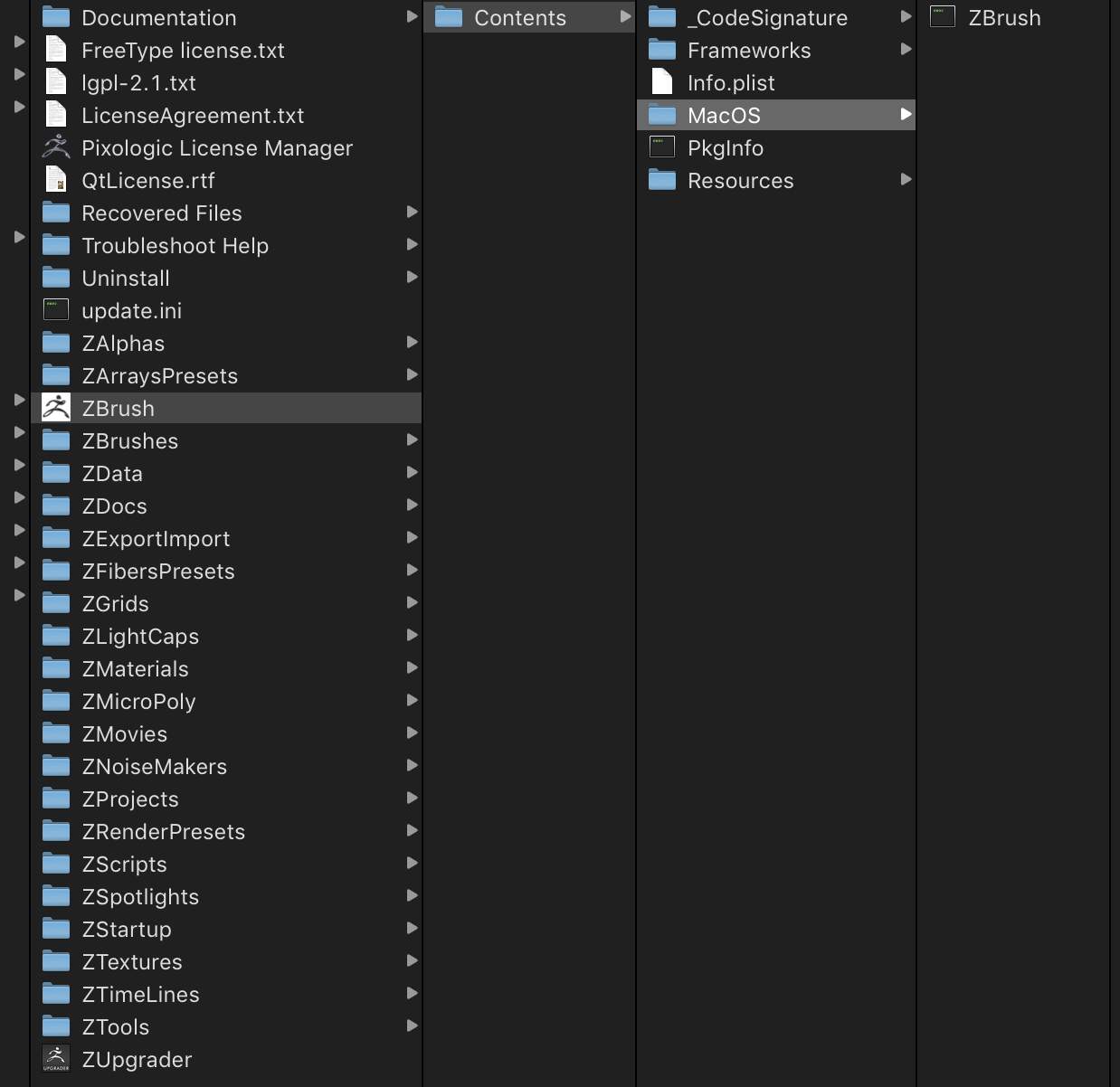1120x1087 pixels.
Task: Click the ZBrush application icon
Action: (56, 408)
